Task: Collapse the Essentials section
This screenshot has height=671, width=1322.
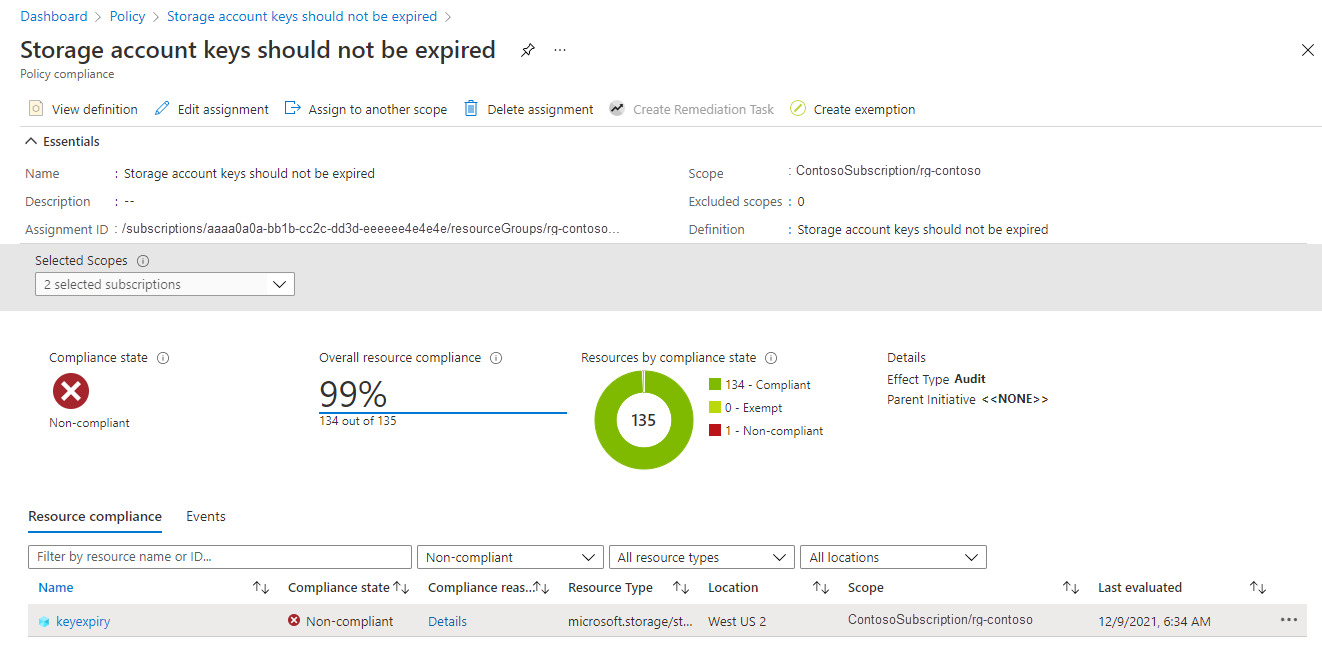Action: coord(31,142)
